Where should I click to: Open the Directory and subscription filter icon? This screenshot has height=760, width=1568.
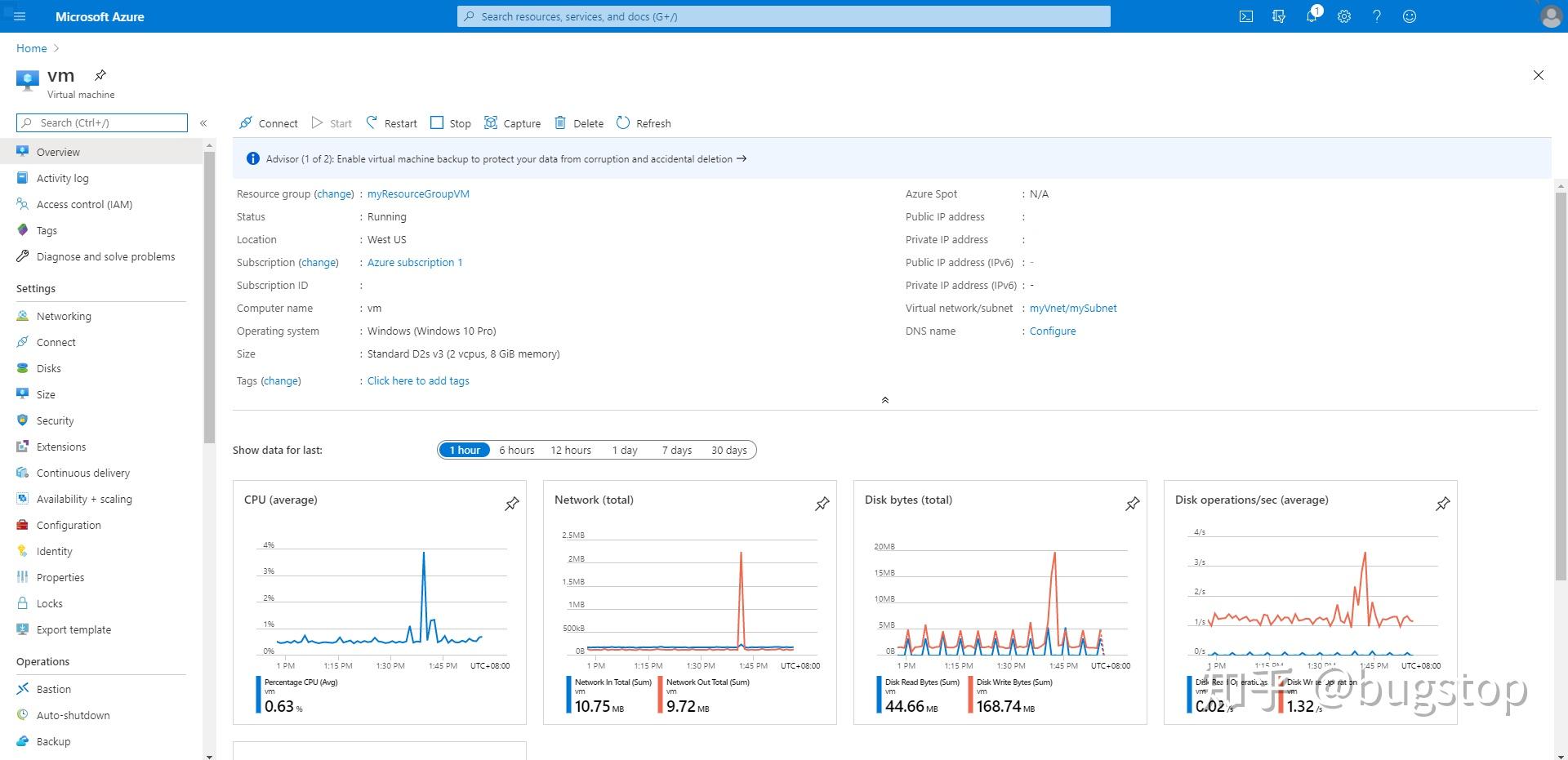coord(1279,16)
